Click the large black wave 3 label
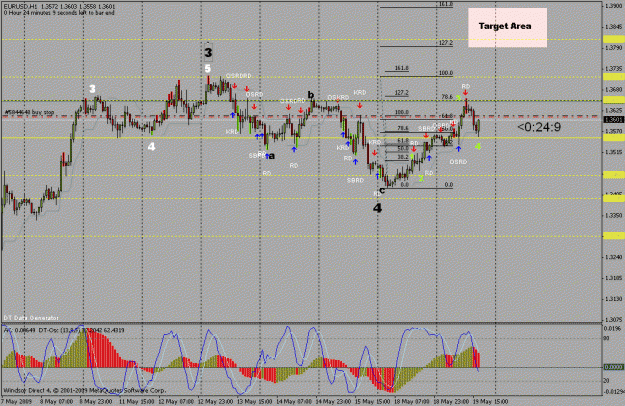Image resolution: width=625 pixels, height=406 pixels. pyautogui.click(x=208, y=52)
